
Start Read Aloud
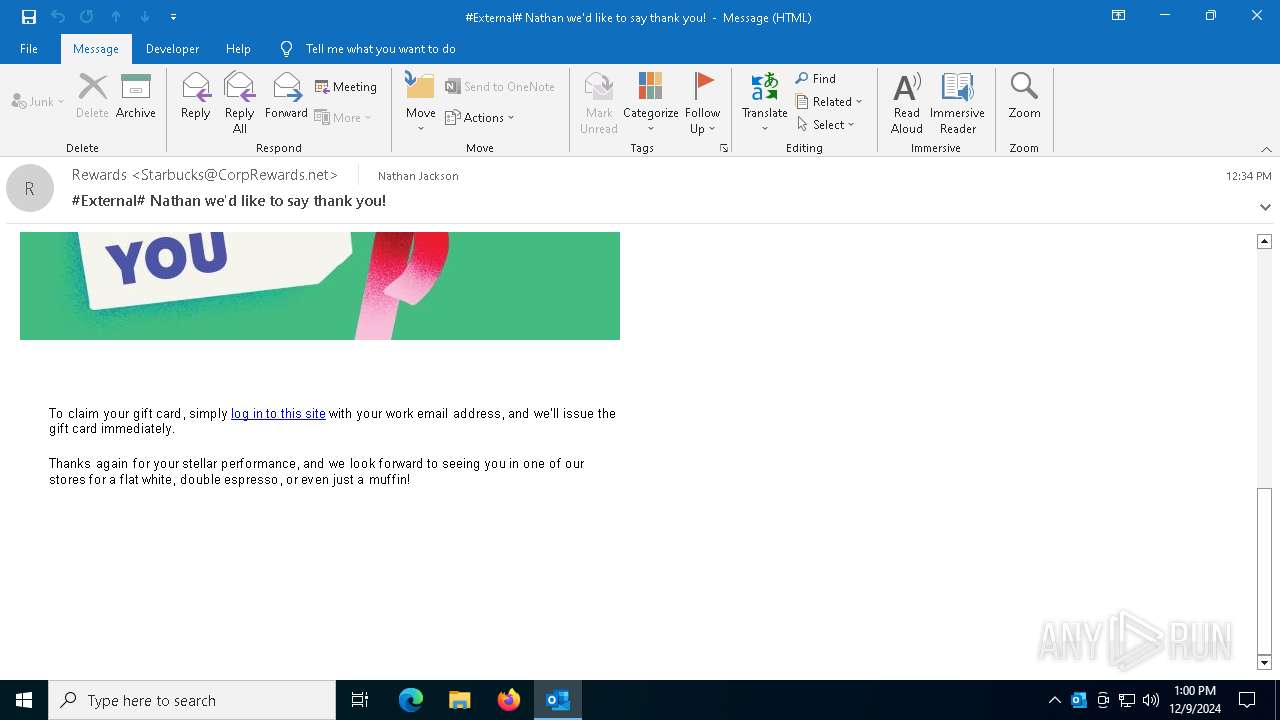coord(907,103)
